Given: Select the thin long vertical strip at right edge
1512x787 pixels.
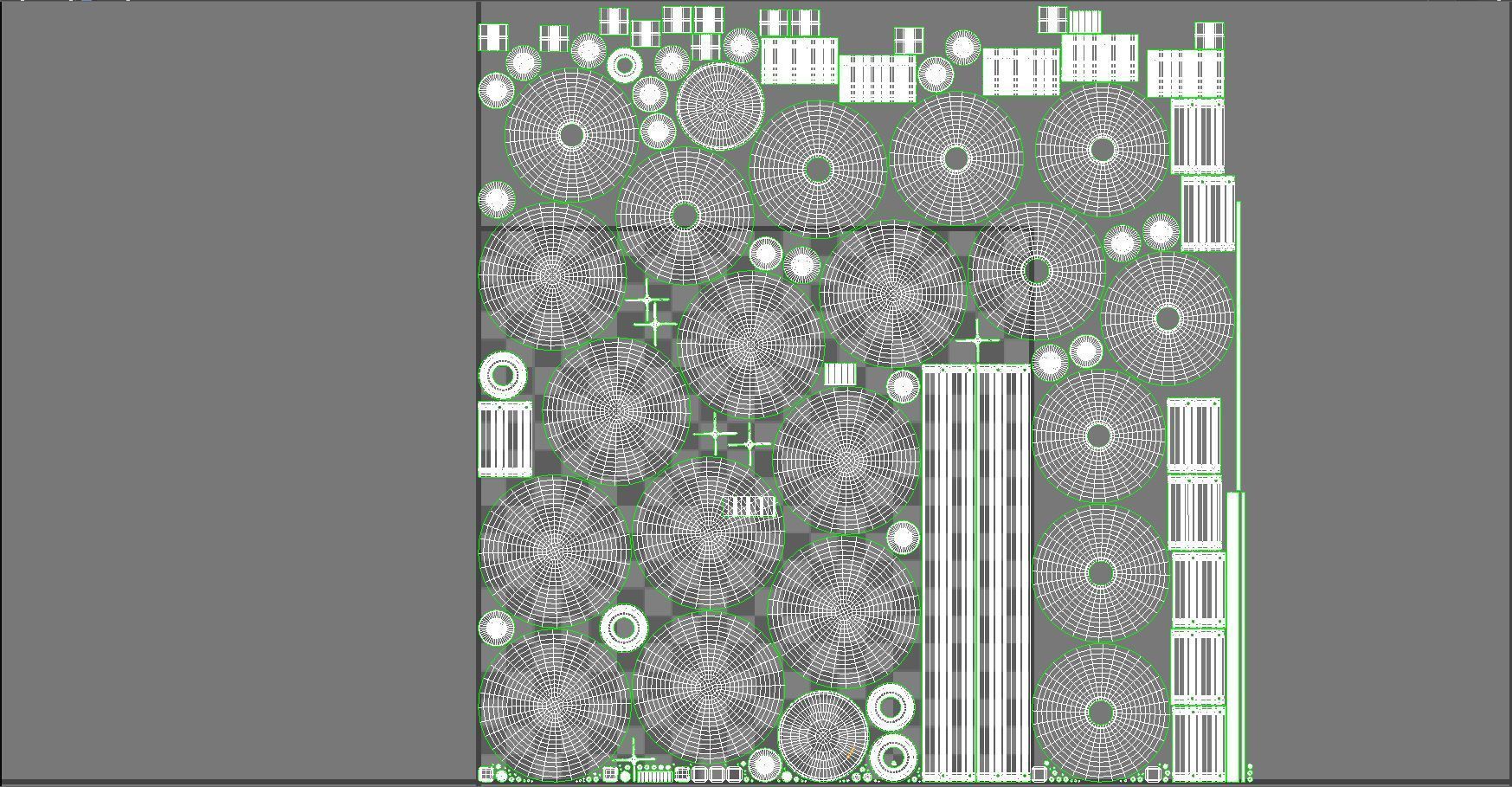Looking at the screenshot, I should (x=1239, y=346).
